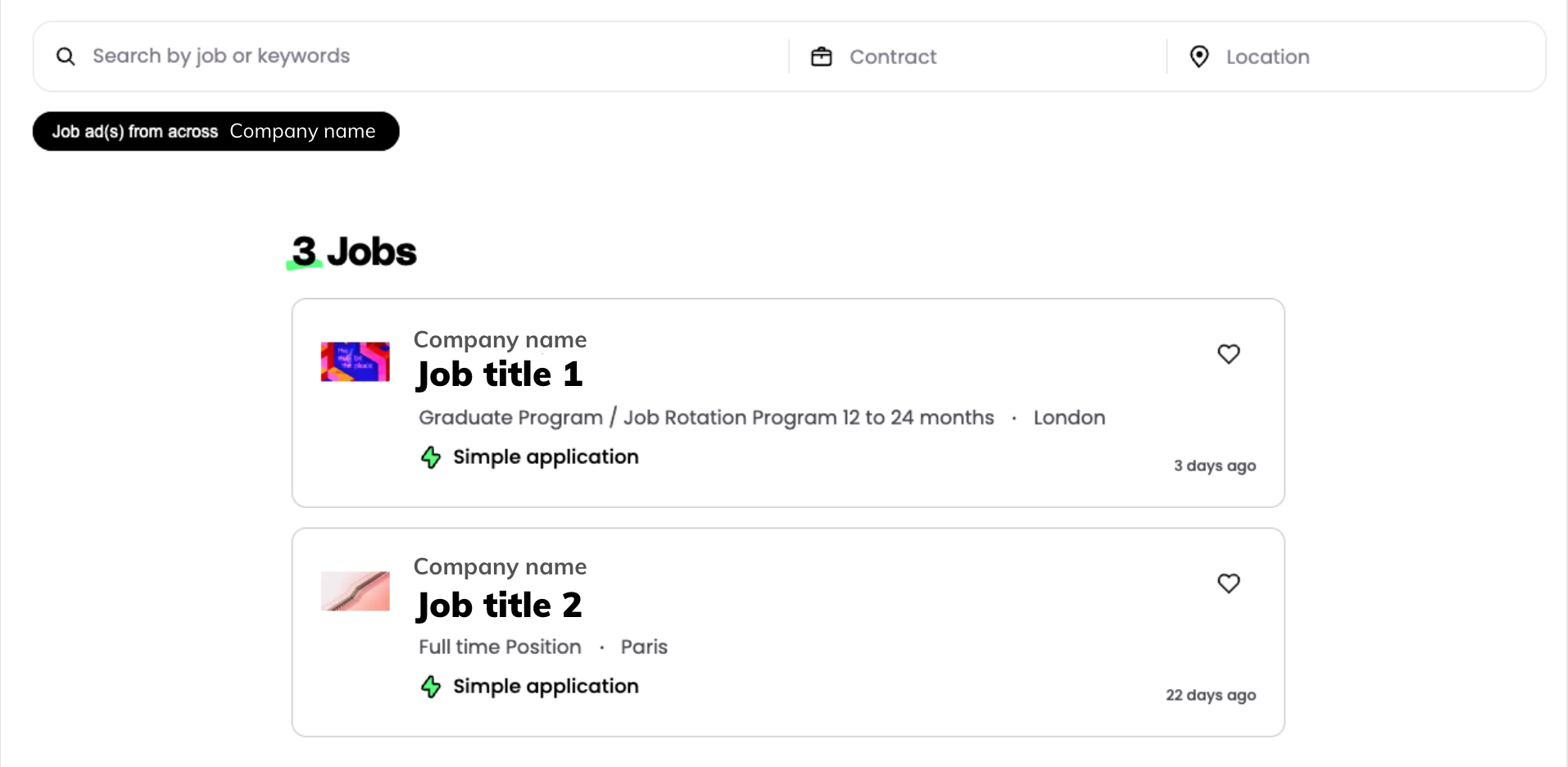
Task: Click lightning bolt icon on Job title 1
Action: 431,457
